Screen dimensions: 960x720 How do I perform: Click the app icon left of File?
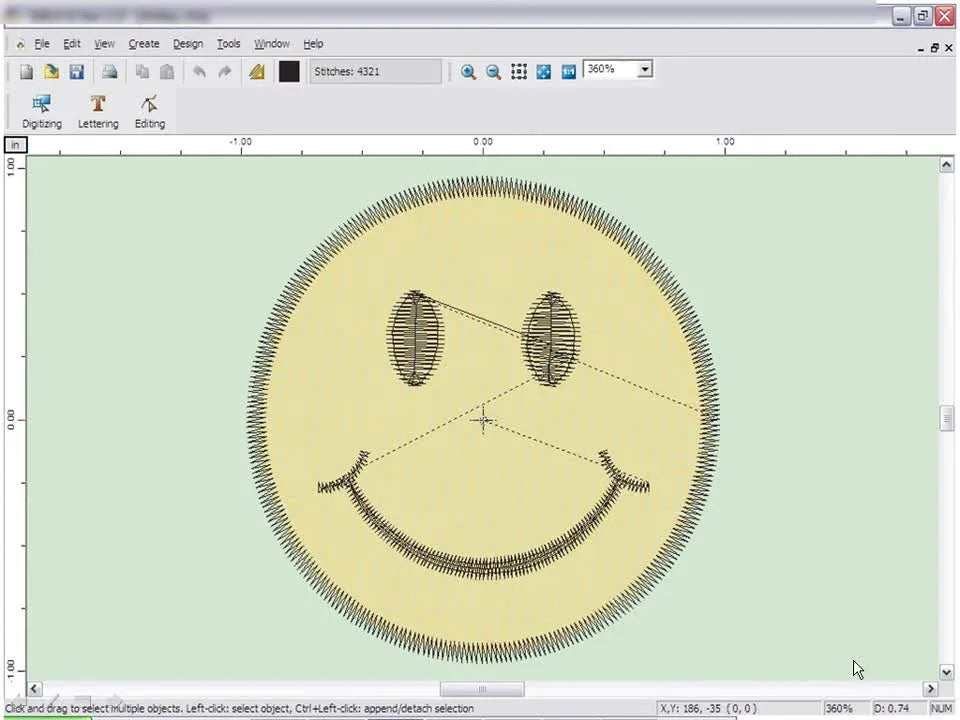click(x=20, y=44)
